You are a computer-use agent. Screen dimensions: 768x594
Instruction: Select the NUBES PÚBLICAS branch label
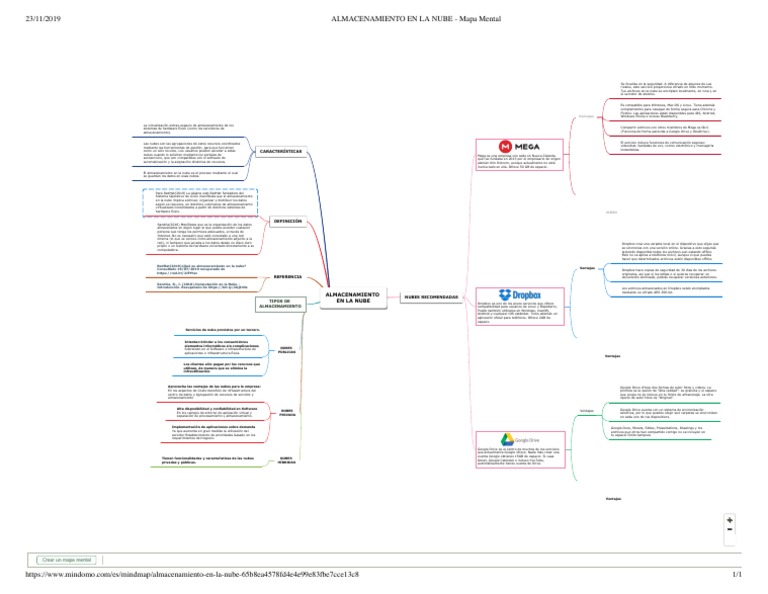(x=287, y=350)
